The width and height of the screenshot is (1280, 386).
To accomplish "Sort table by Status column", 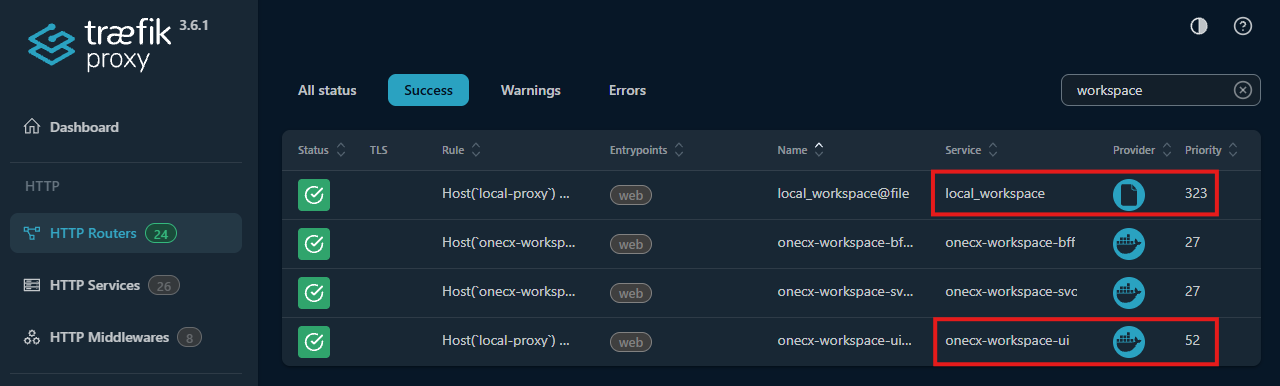I will point(322,150).
